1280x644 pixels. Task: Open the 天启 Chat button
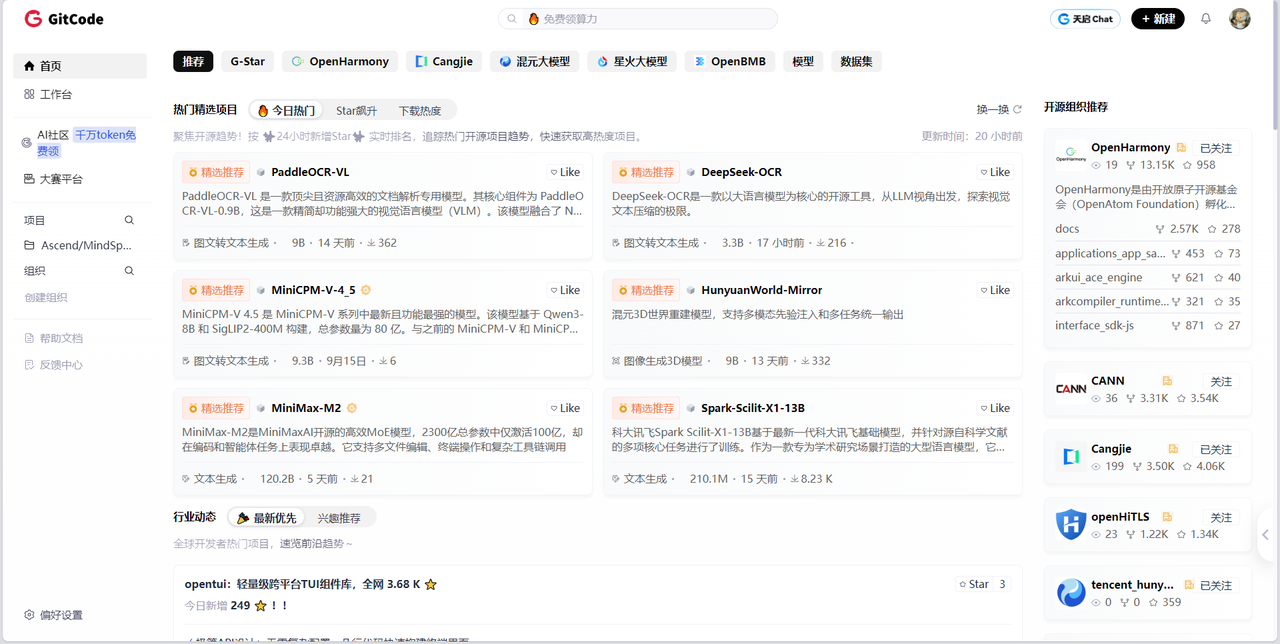[x=1085, y=19]
